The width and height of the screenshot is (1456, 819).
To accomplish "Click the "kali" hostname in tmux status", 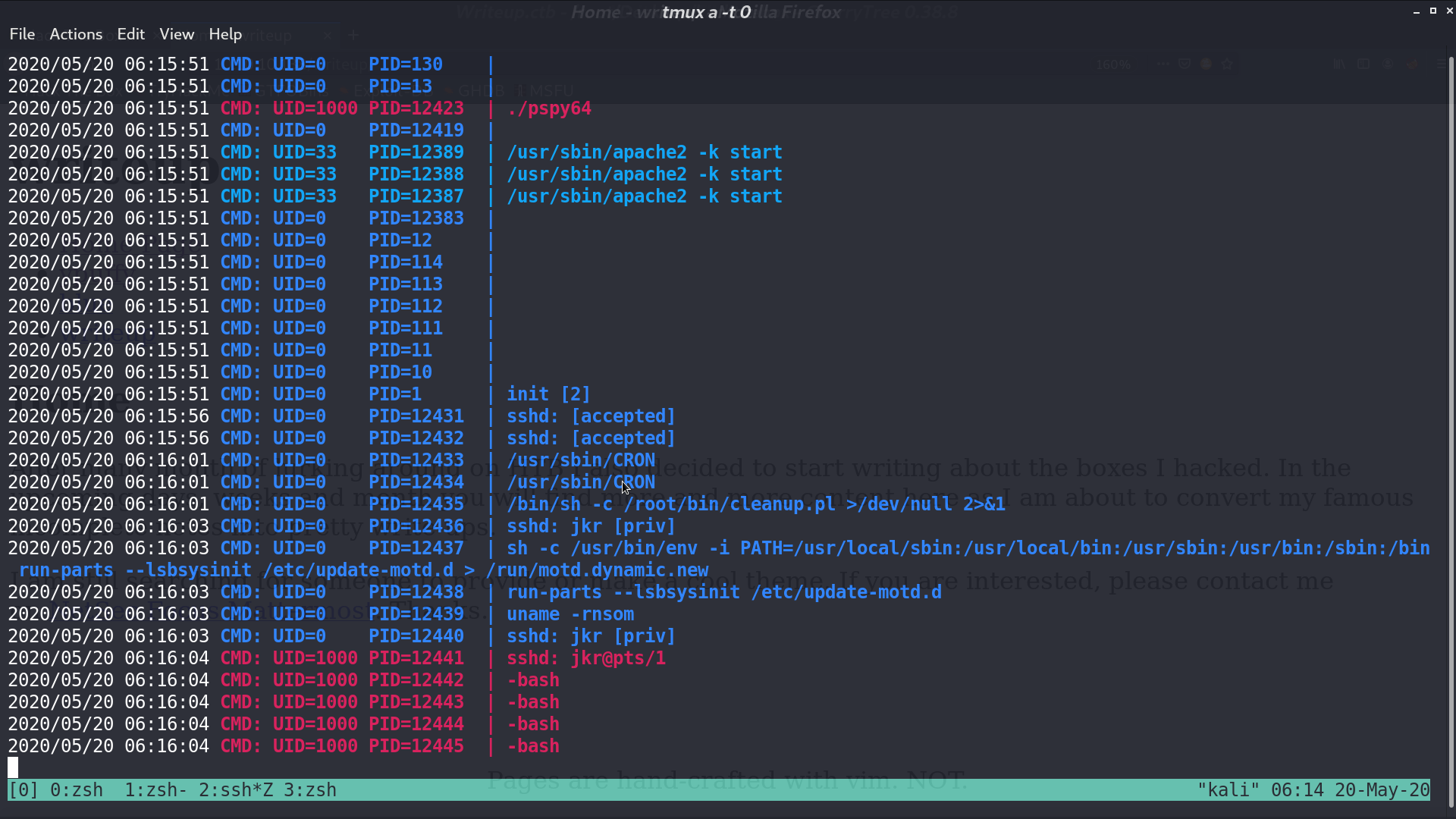I will [x=1228, y=790].
